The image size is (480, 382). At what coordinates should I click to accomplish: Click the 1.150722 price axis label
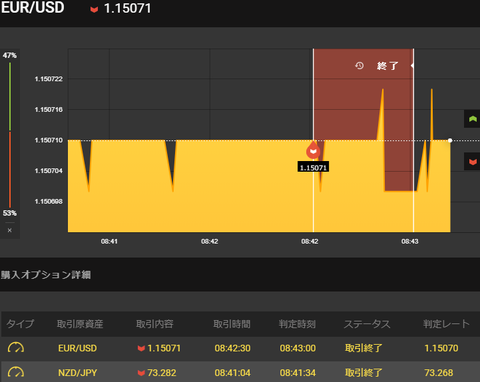[x=49, y=79]
